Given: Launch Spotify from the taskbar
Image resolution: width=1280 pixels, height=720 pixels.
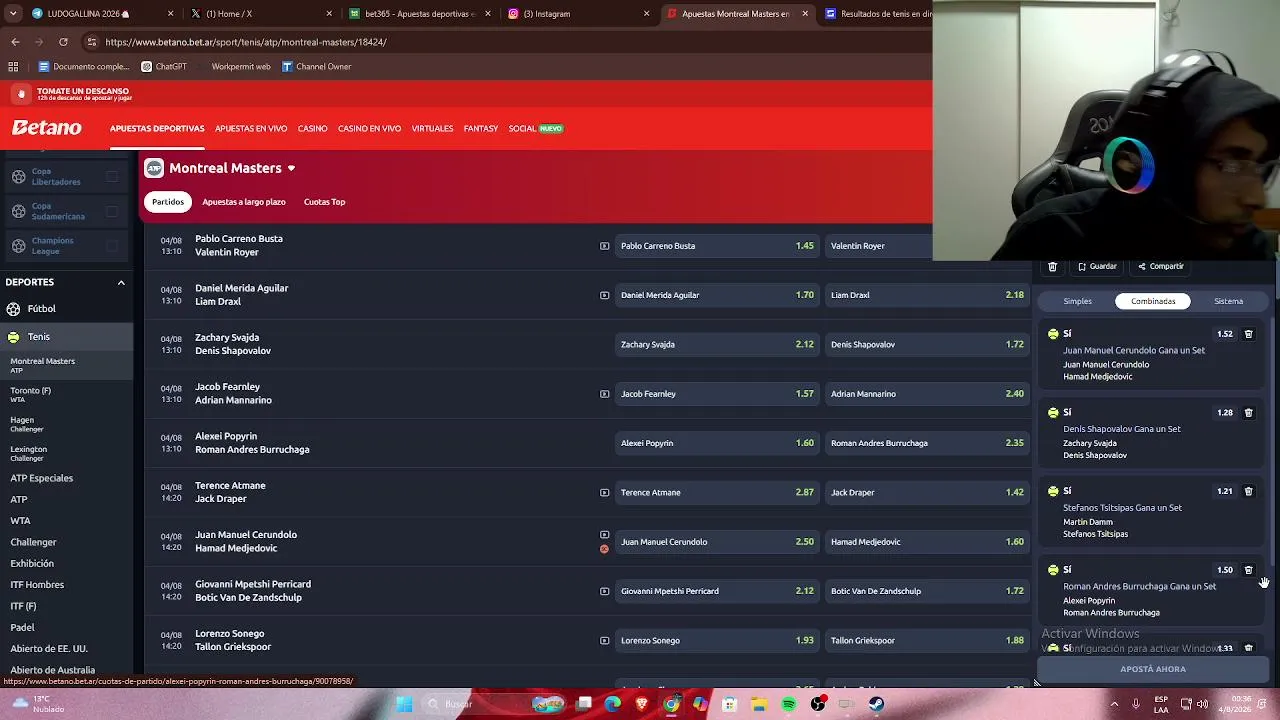Looking at the screenshot, I should [789, 704].
